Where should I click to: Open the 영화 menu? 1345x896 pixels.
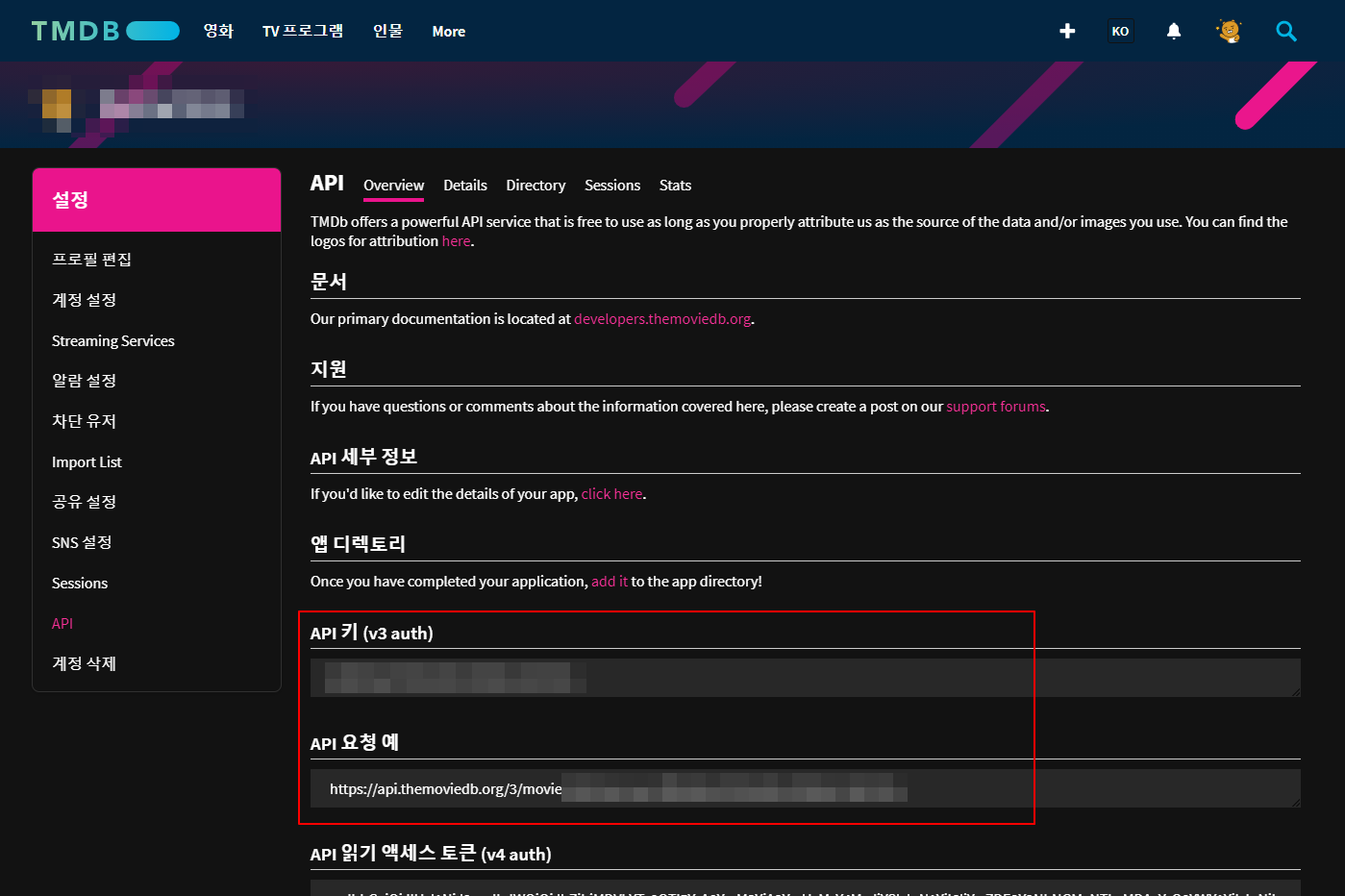pyautogui.click(x=218, y=31)
